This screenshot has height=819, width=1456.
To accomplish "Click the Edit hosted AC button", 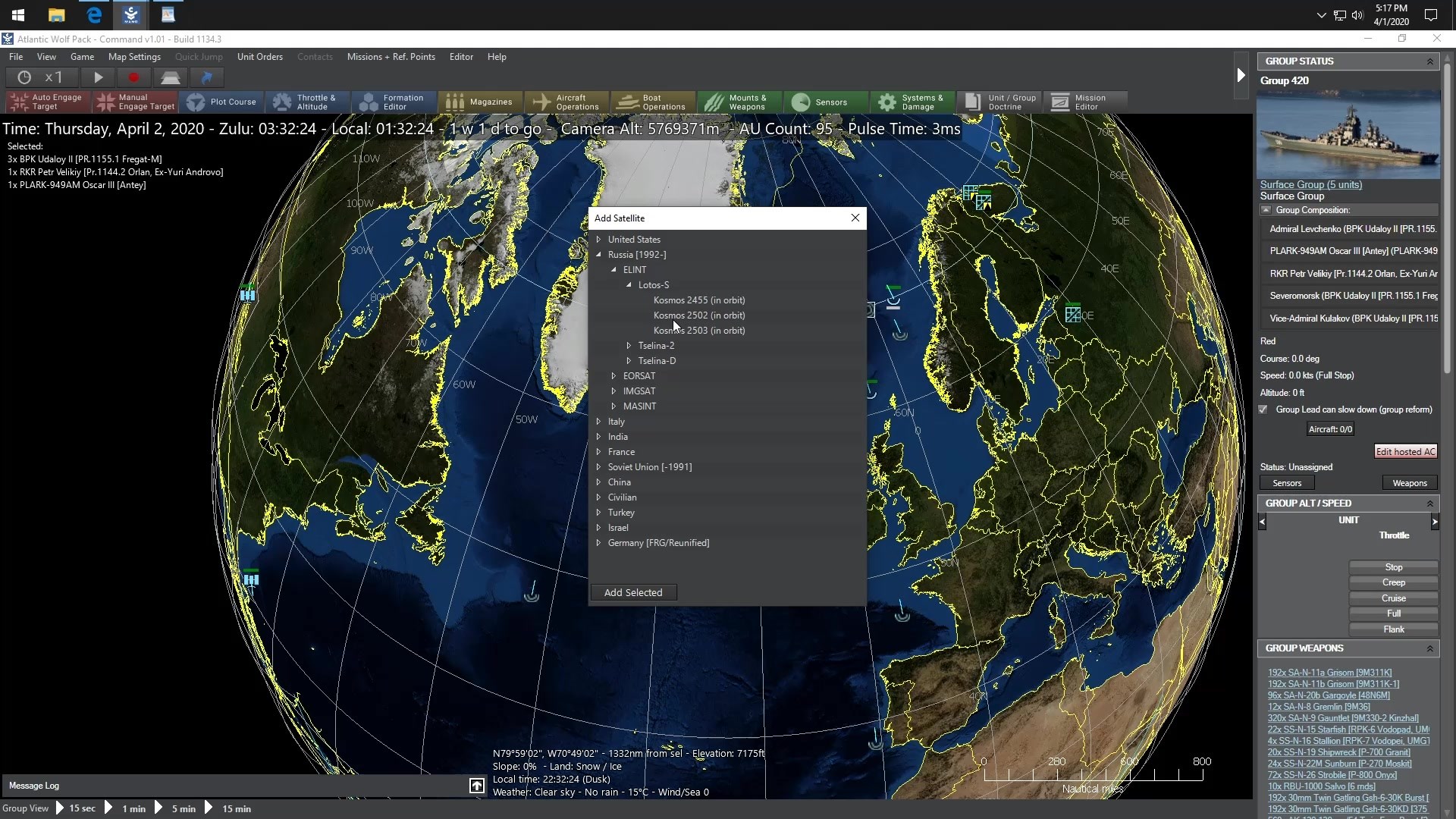I will pos(1406,452).
